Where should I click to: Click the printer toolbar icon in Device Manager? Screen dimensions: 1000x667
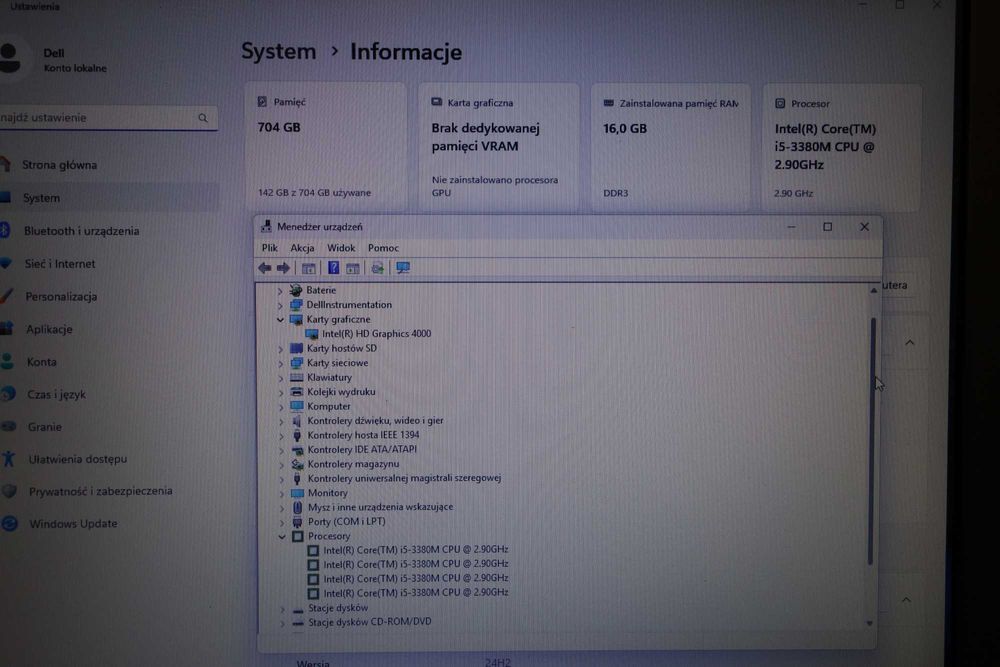click(x=378, y=268)
